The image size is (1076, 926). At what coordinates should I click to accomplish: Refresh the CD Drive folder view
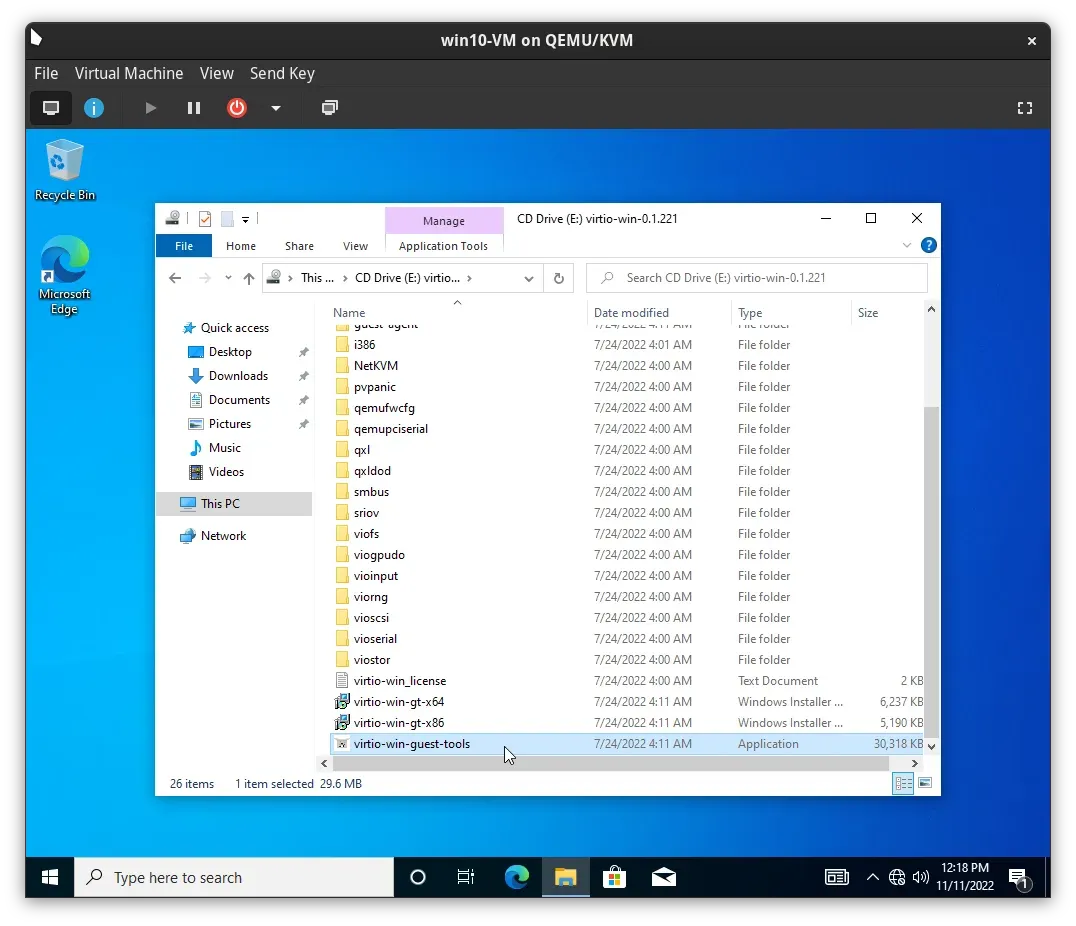click(x=559, y=278)
